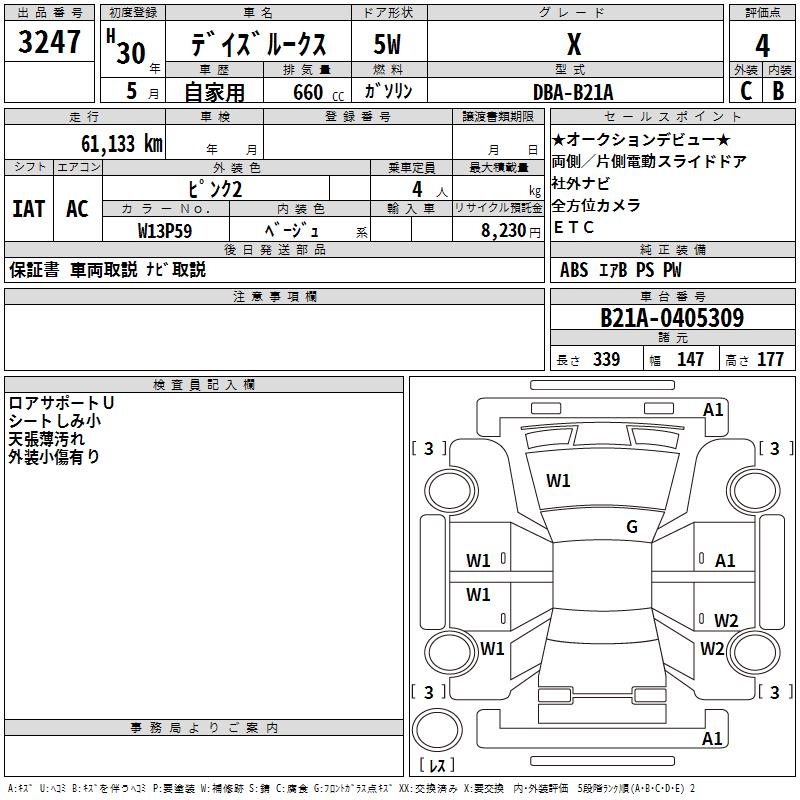This screenshot has height=800, width=800.
Task: Select the interior grade B cell
Action: tap(778, 90)
